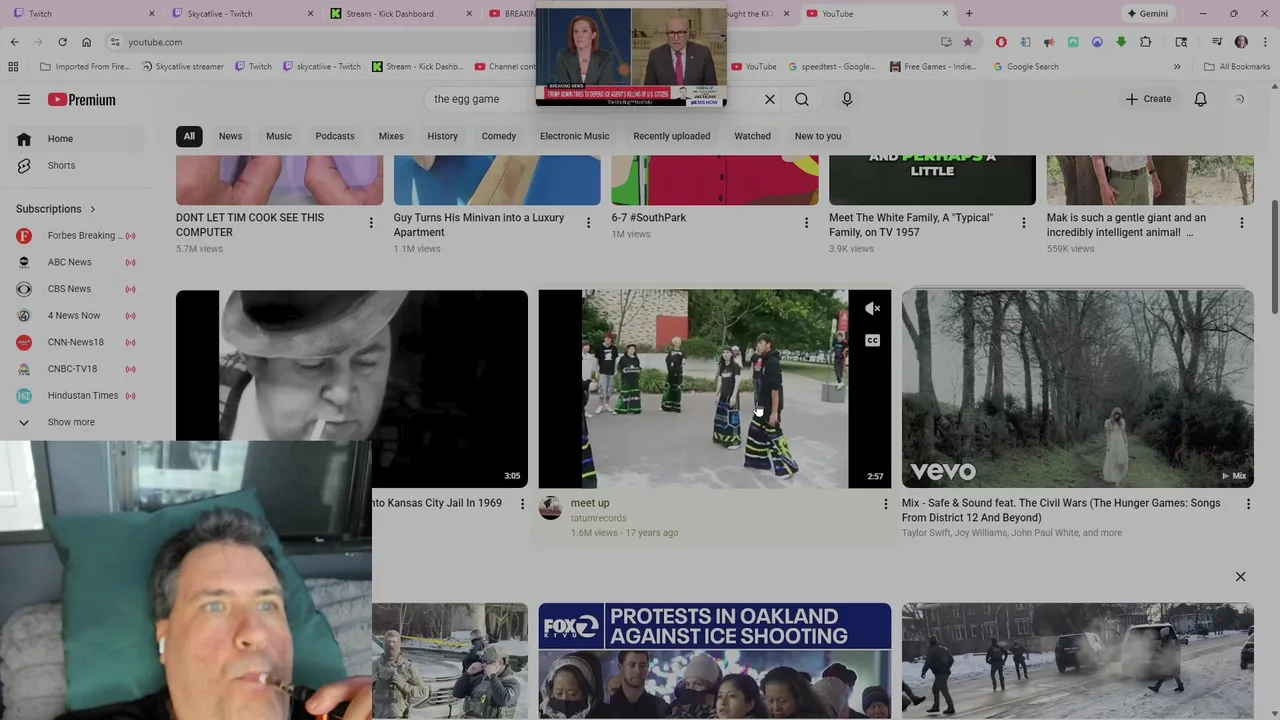Click the browser Home icon

[x=86, y=42]
